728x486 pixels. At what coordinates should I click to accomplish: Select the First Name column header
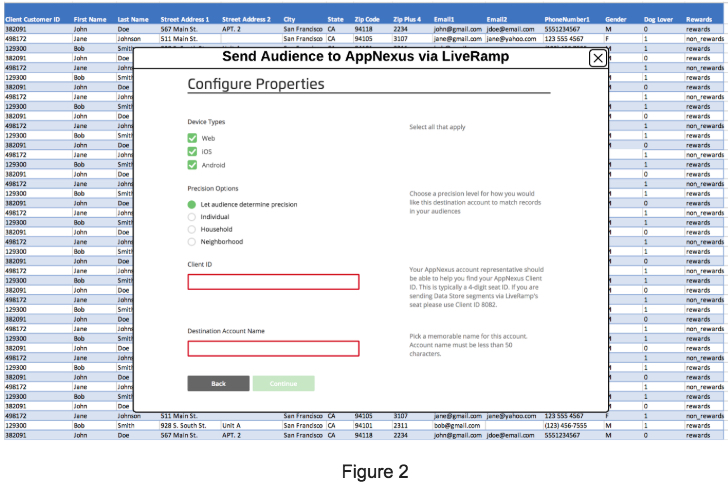pos(90,19)
